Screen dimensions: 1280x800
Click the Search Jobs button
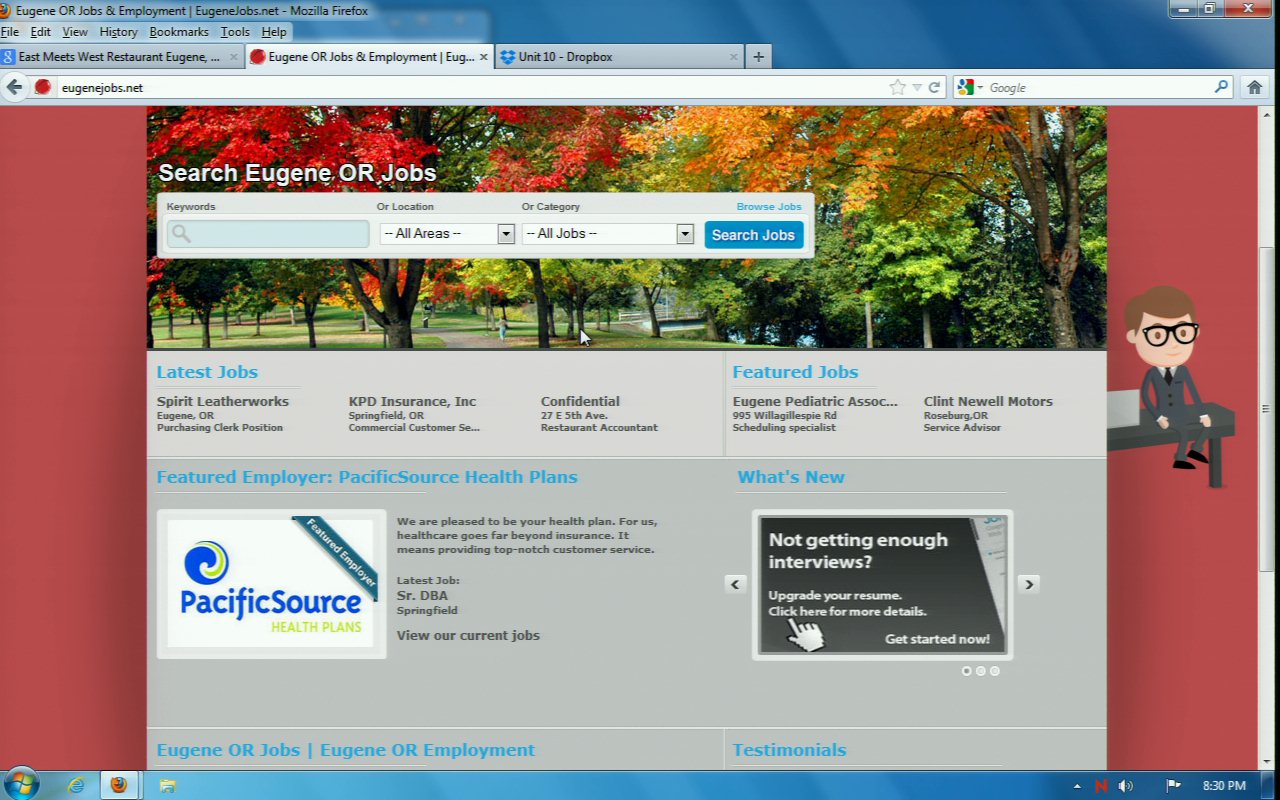(753, 235)
